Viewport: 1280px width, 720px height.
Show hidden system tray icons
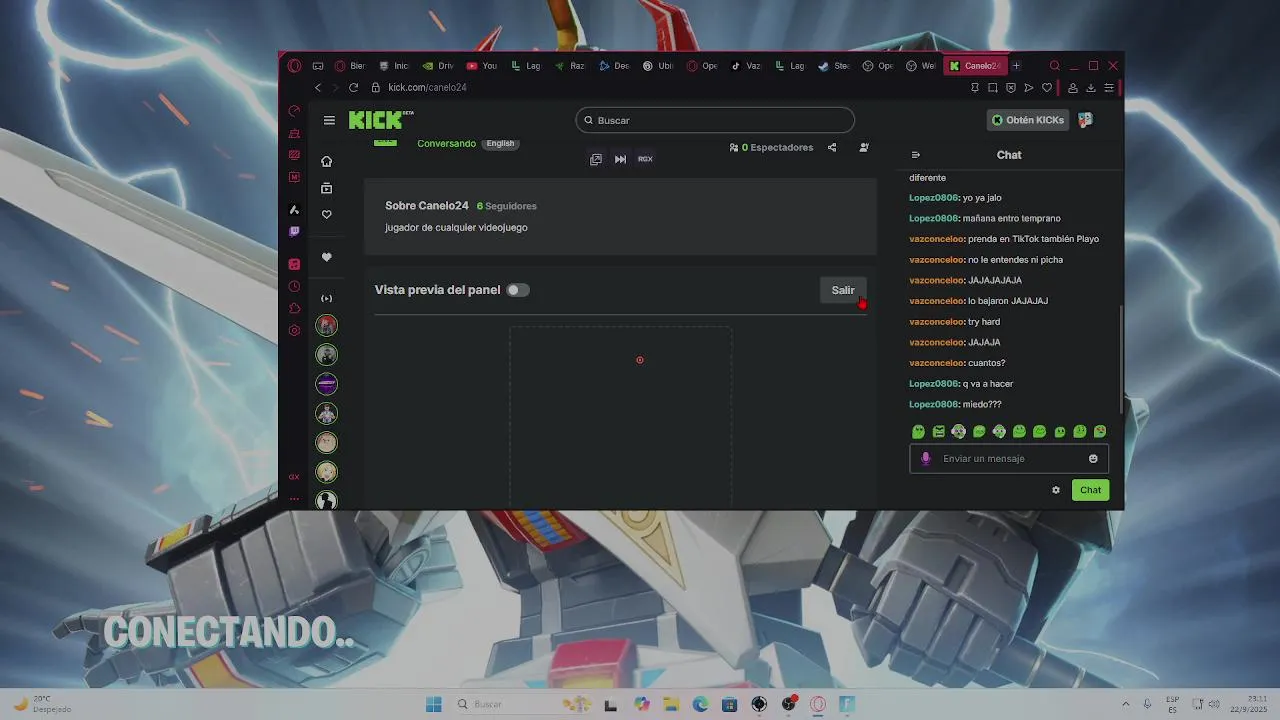[1125, 704]
